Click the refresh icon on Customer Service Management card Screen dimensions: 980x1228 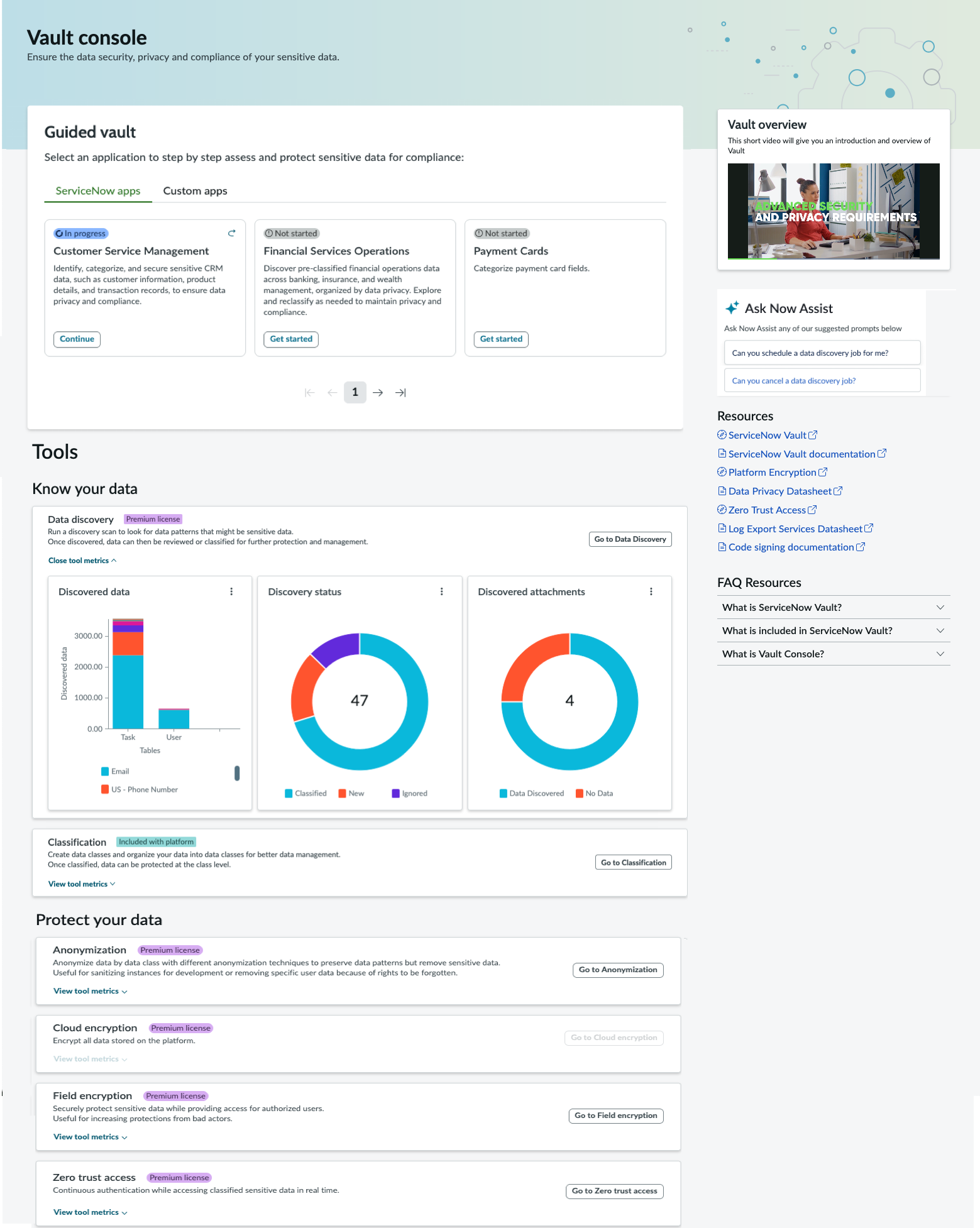pyautogui.click(x=231, y=233)
